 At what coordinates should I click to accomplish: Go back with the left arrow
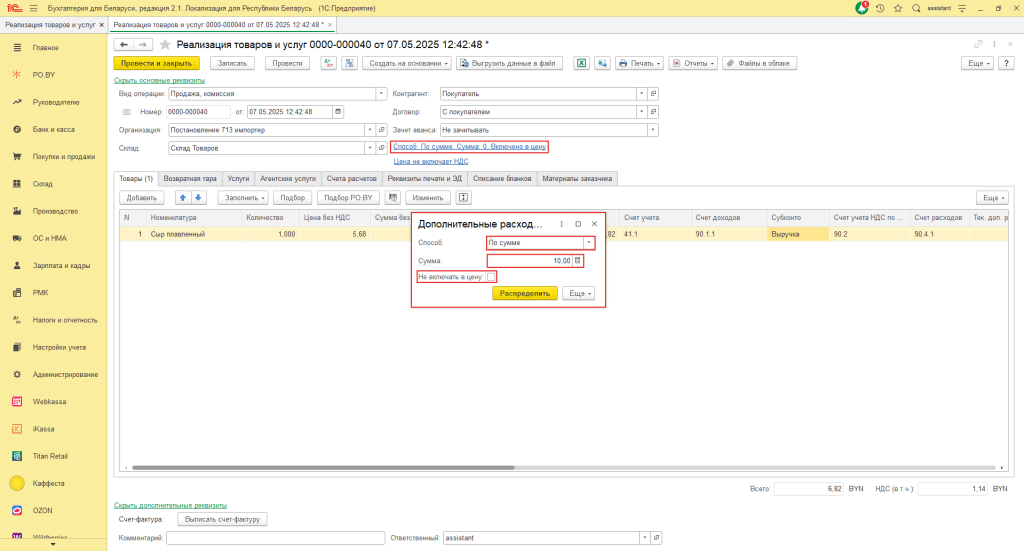tap(123, 44)
